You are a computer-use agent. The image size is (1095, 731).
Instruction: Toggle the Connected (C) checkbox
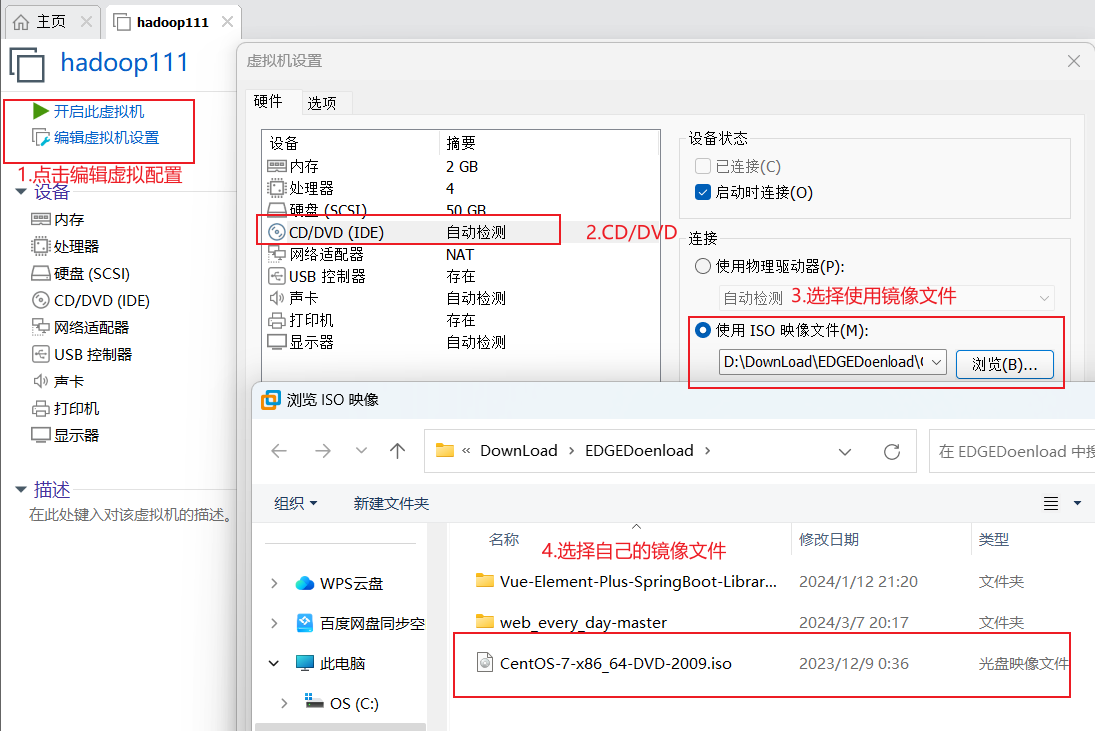(x=703, y=166)
